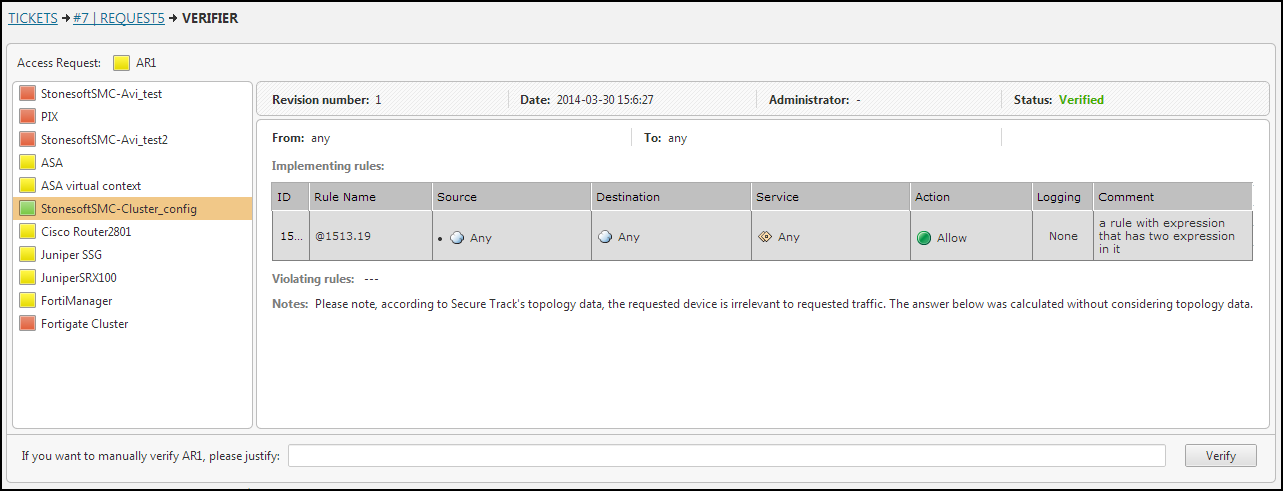Select Cisco Router2801 in the device list
Screen dimensions: 1283x491
pos(86,232)
